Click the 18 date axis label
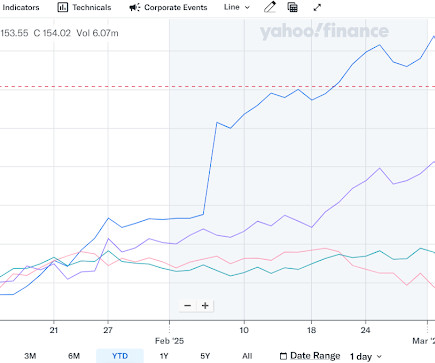435x363 pixels. coord(311,330)
